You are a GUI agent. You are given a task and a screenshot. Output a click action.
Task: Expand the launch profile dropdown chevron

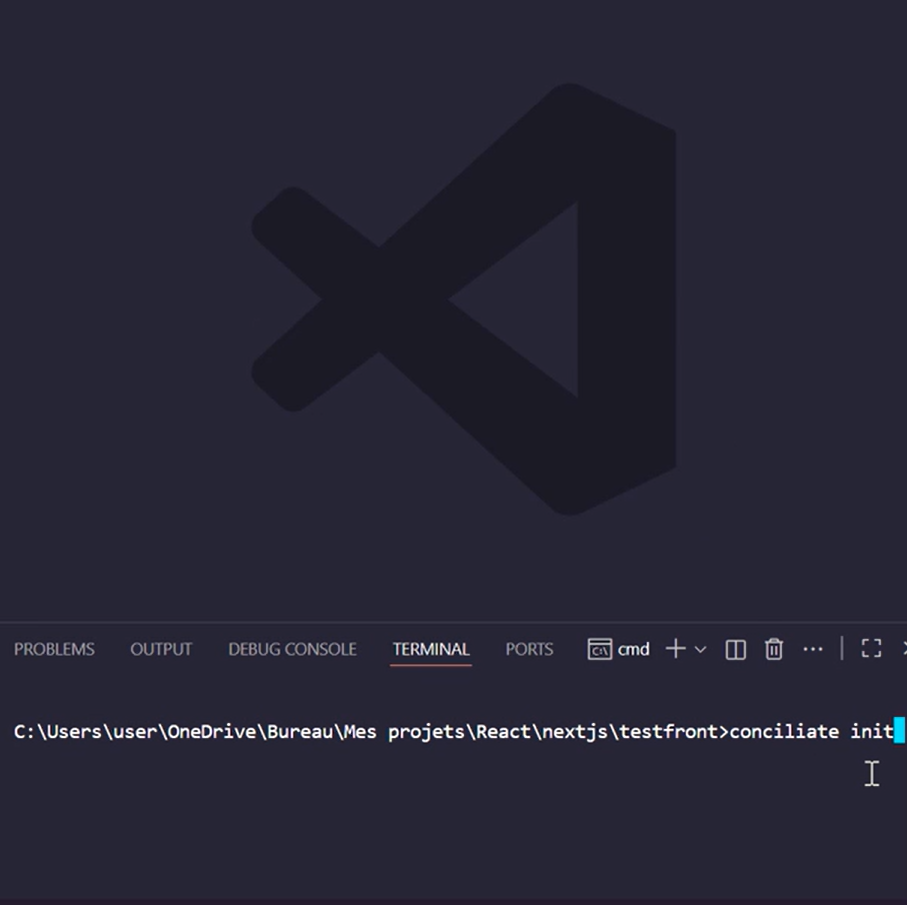701,649
